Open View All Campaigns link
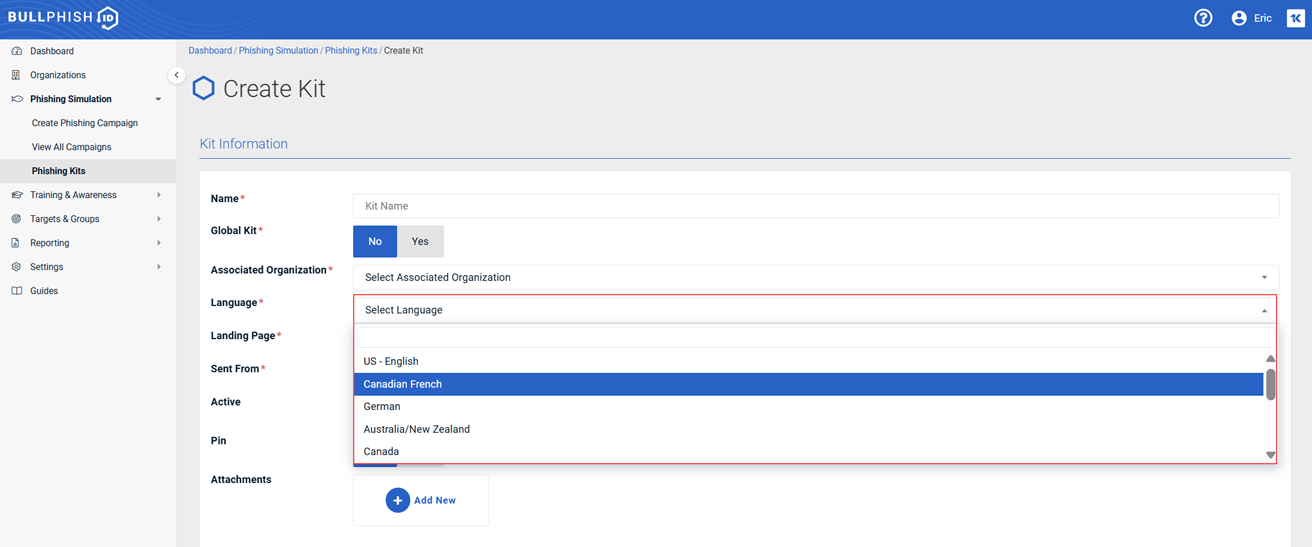1312x547 pixels. pyautogui.click(x=71, y=147)
